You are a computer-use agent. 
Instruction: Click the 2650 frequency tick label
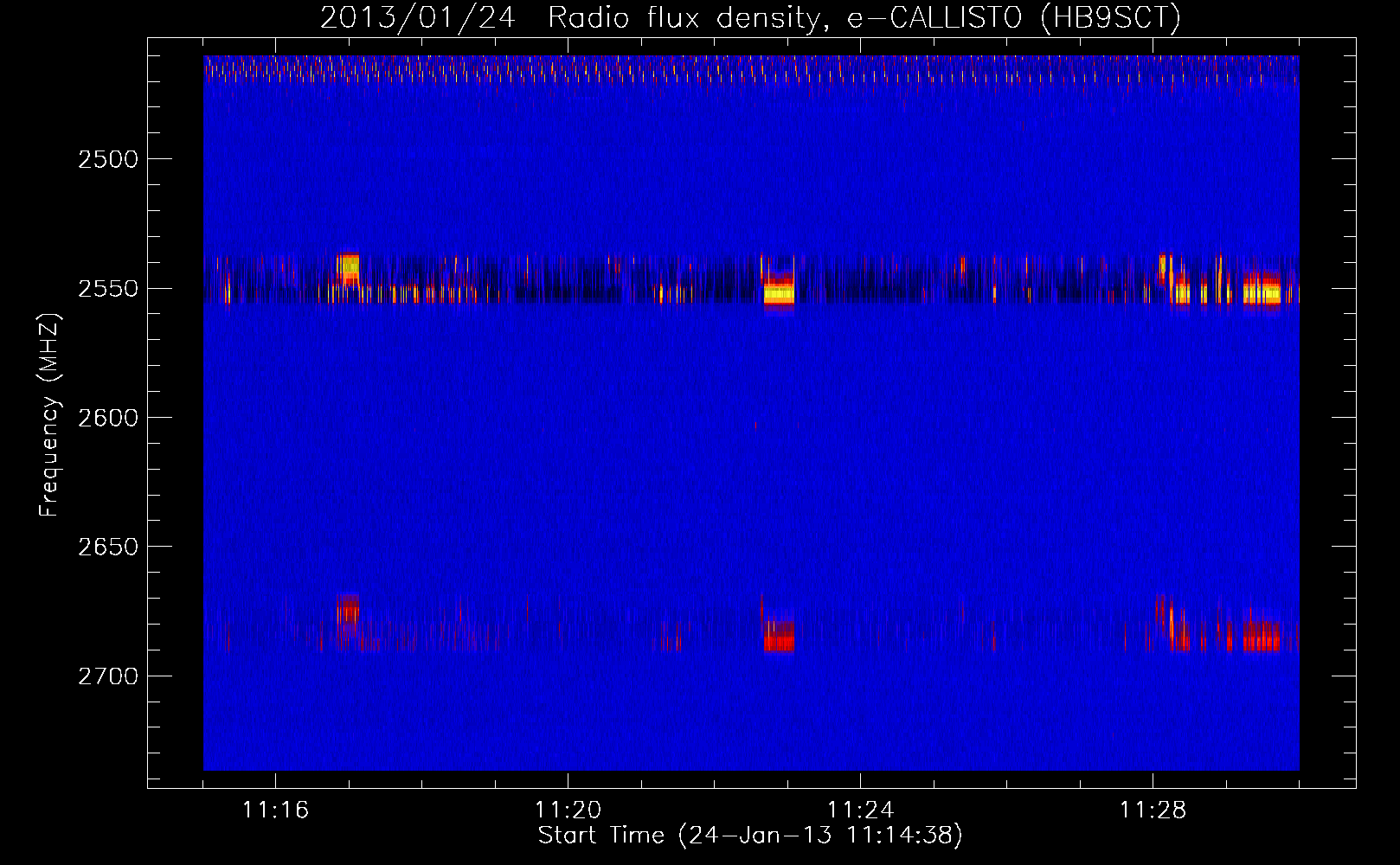coord(108,547)
